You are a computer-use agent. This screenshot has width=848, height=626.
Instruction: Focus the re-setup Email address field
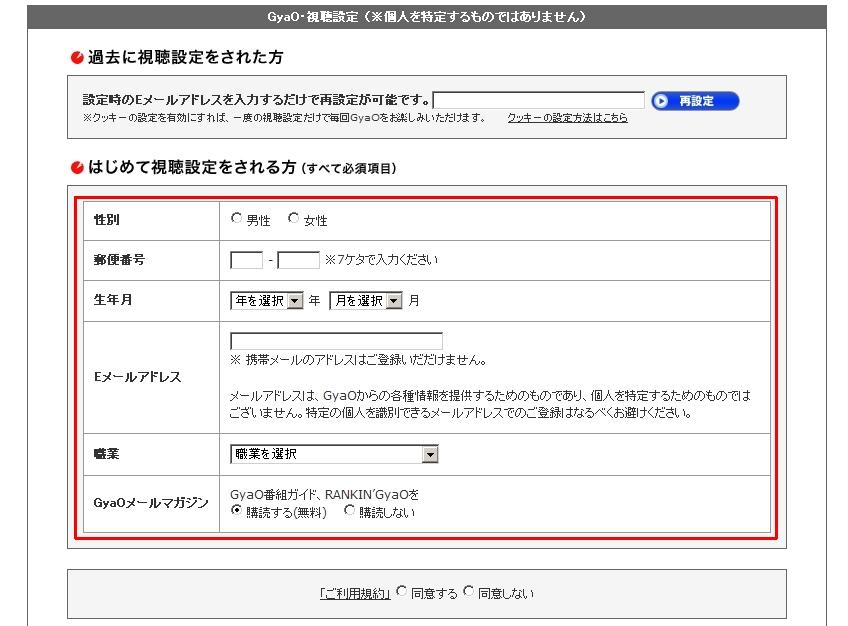(539, 100)
